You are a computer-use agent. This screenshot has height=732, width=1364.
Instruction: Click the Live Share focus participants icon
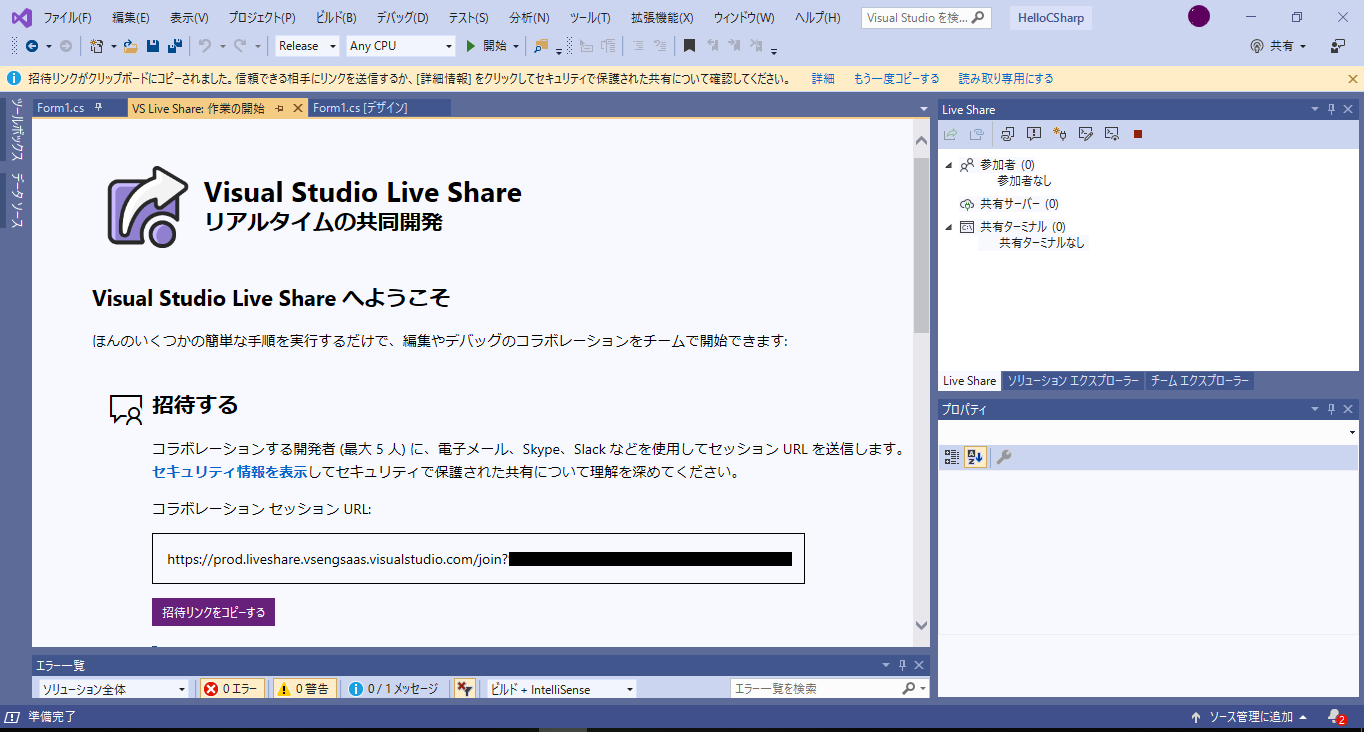[x=1008, y=134]
